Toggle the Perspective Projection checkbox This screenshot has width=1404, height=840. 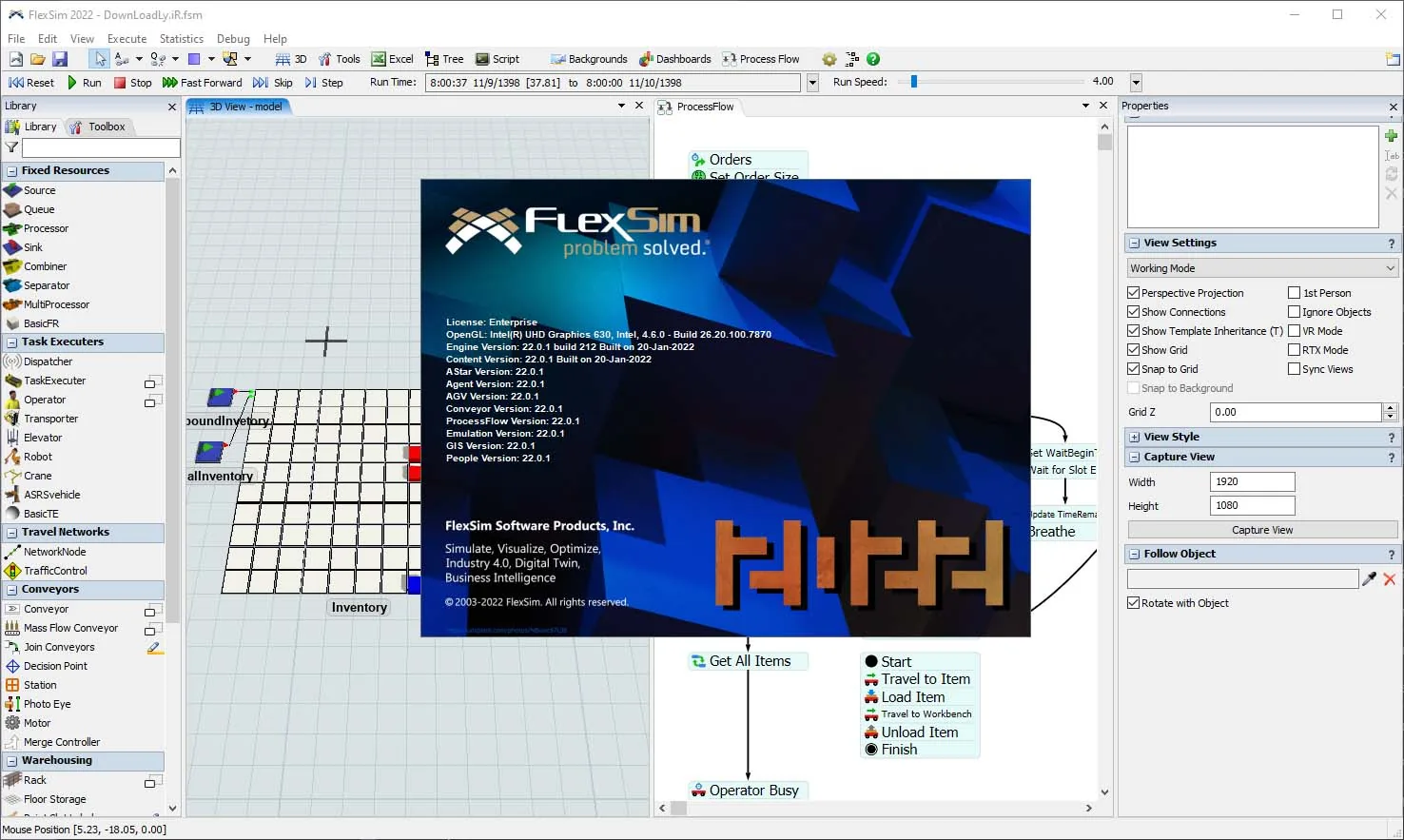point(1134,293)
